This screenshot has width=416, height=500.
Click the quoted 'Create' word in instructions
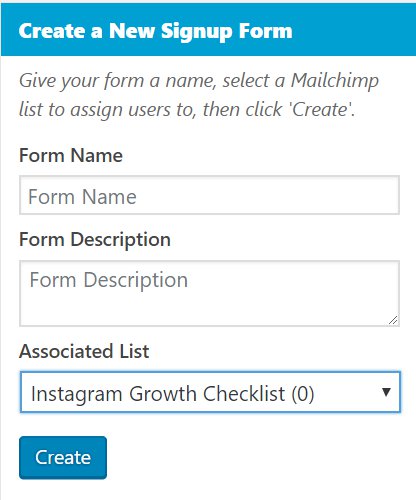[320, 109]
